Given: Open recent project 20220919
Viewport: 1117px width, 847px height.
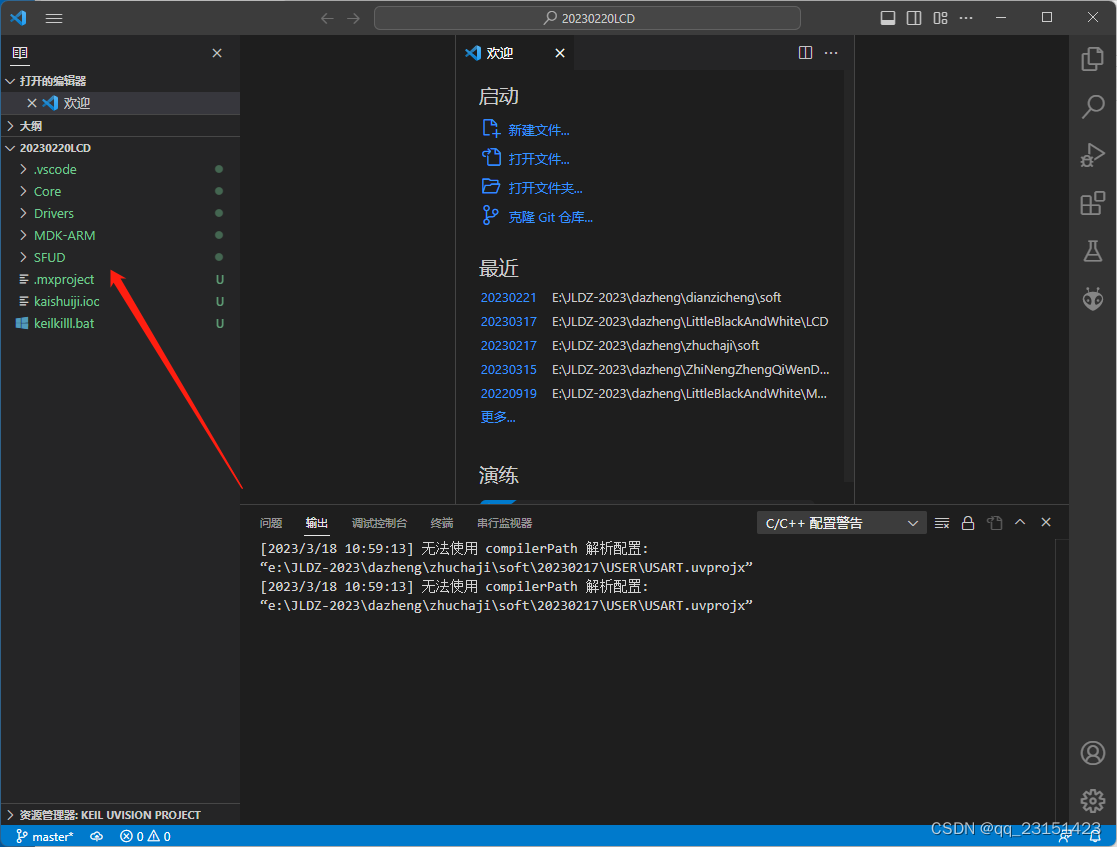Looking at the screenshot, I should coord(509,394).
